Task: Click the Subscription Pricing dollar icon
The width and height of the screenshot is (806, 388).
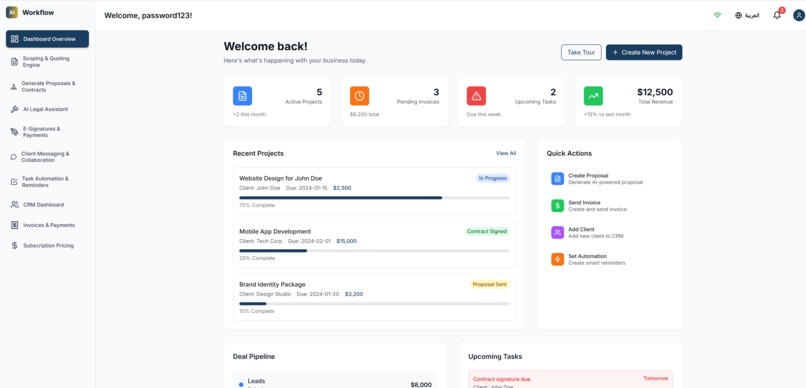Action: 14,246
